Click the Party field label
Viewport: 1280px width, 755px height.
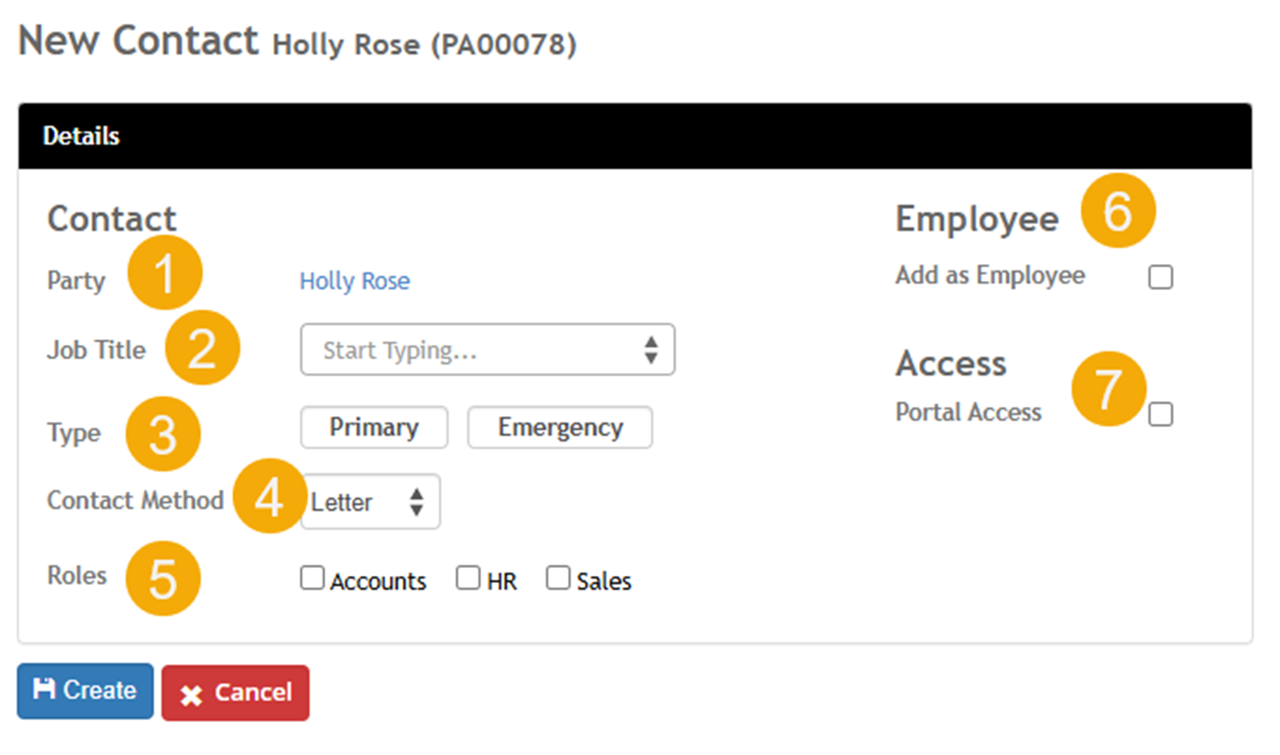[x=76, y=281]
